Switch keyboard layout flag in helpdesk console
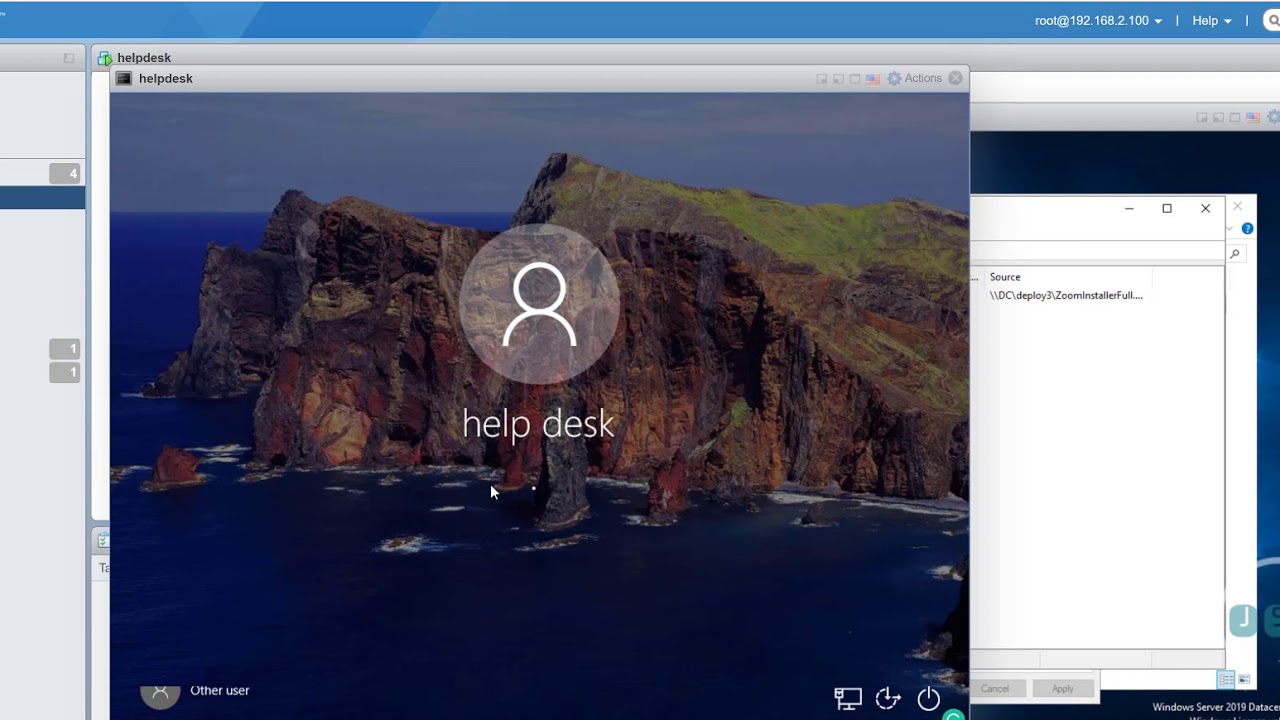 click(872, 79)
